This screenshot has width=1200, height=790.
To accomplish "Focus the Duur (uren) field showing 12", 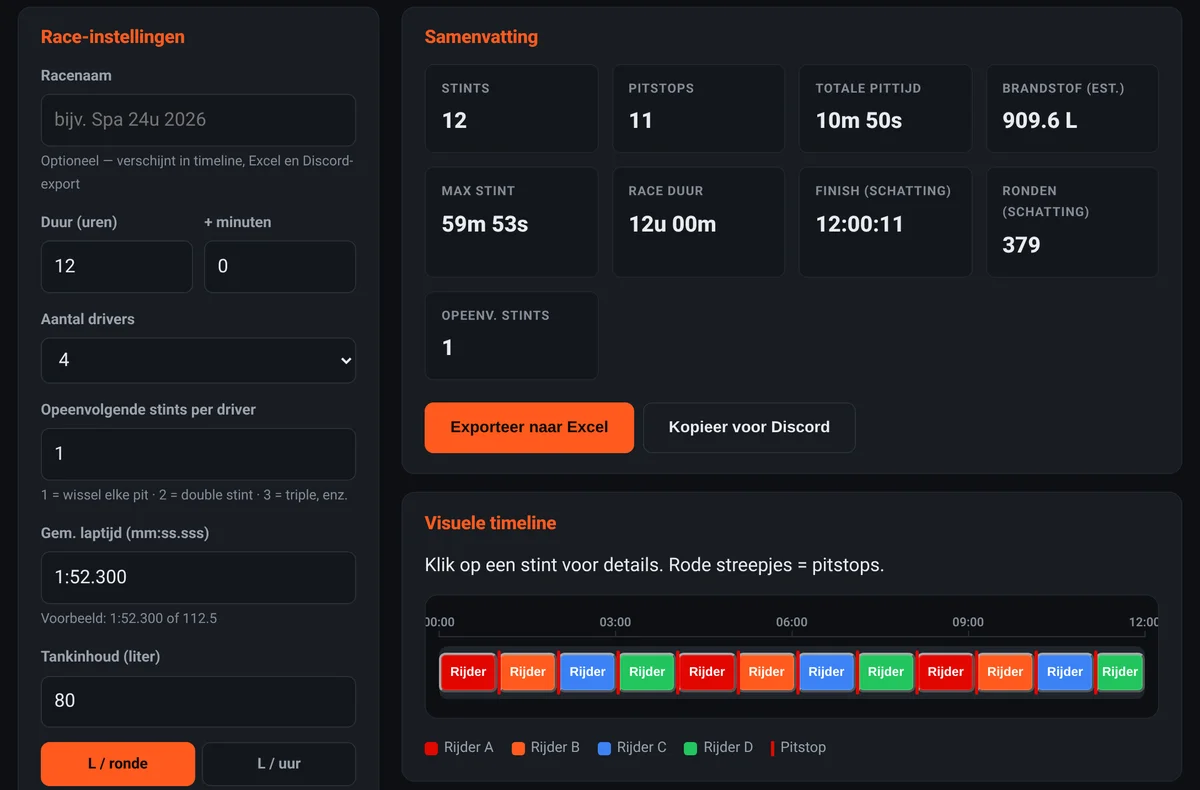I will (x=116, y=266).
